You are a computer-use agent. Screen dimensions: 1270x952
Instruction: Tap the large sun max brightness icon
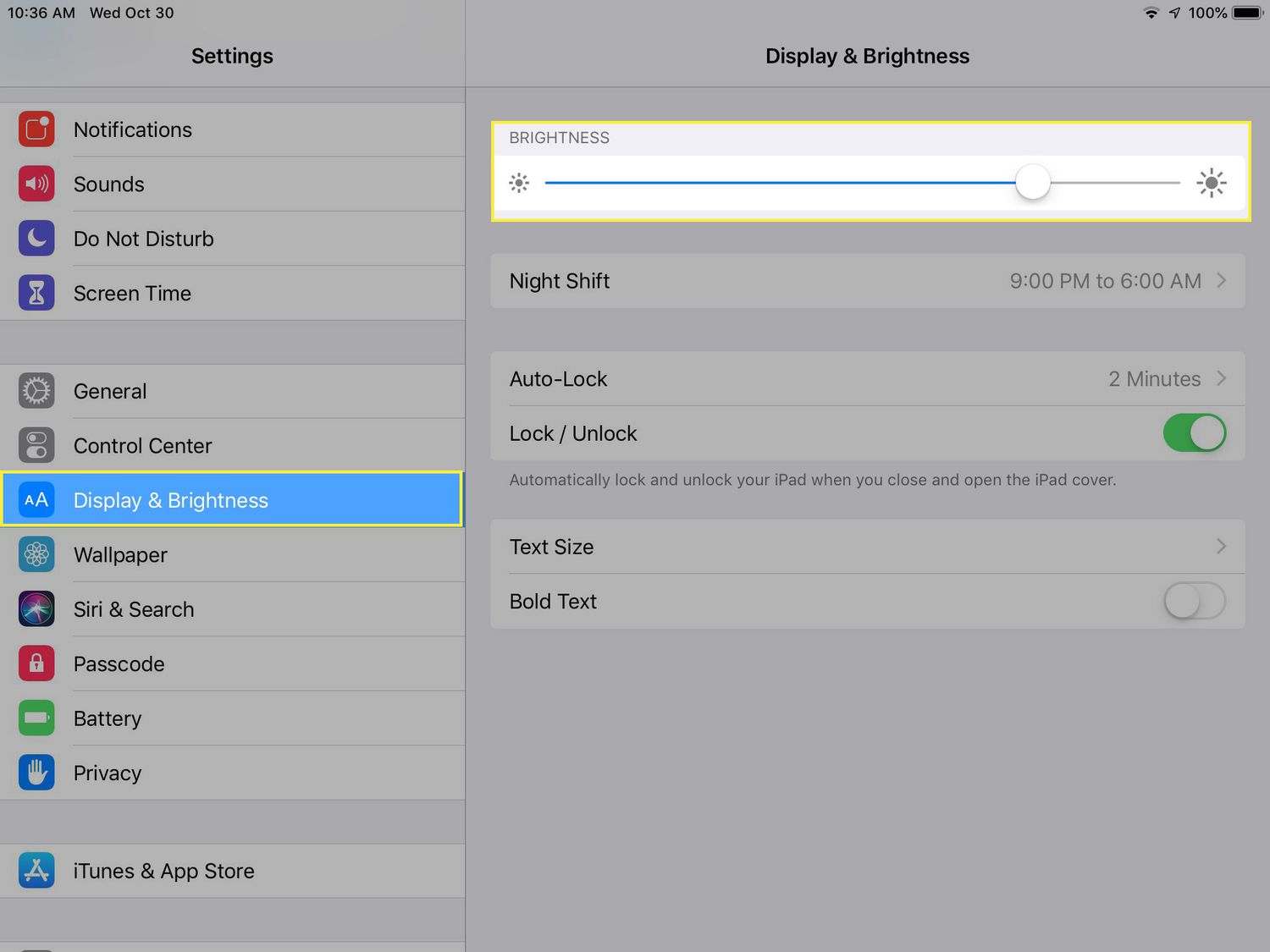click(1212, 183)
